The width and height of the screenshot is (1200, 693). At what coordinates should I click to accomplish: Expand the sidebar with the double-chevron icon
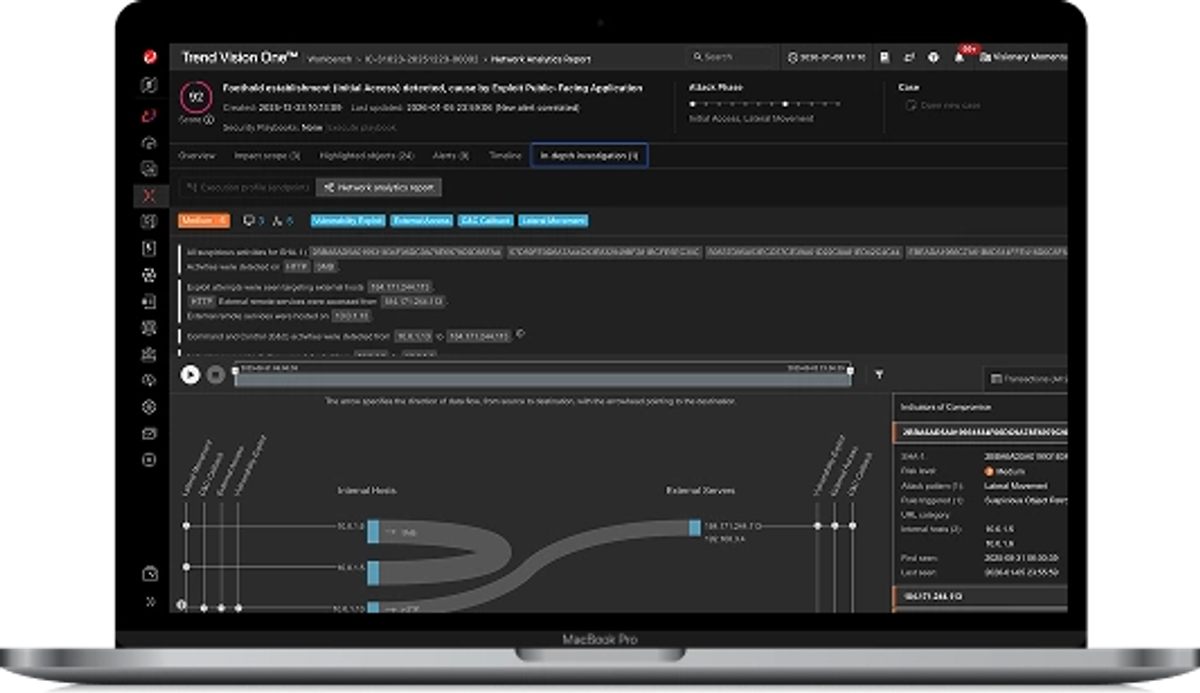coord(149,602)
